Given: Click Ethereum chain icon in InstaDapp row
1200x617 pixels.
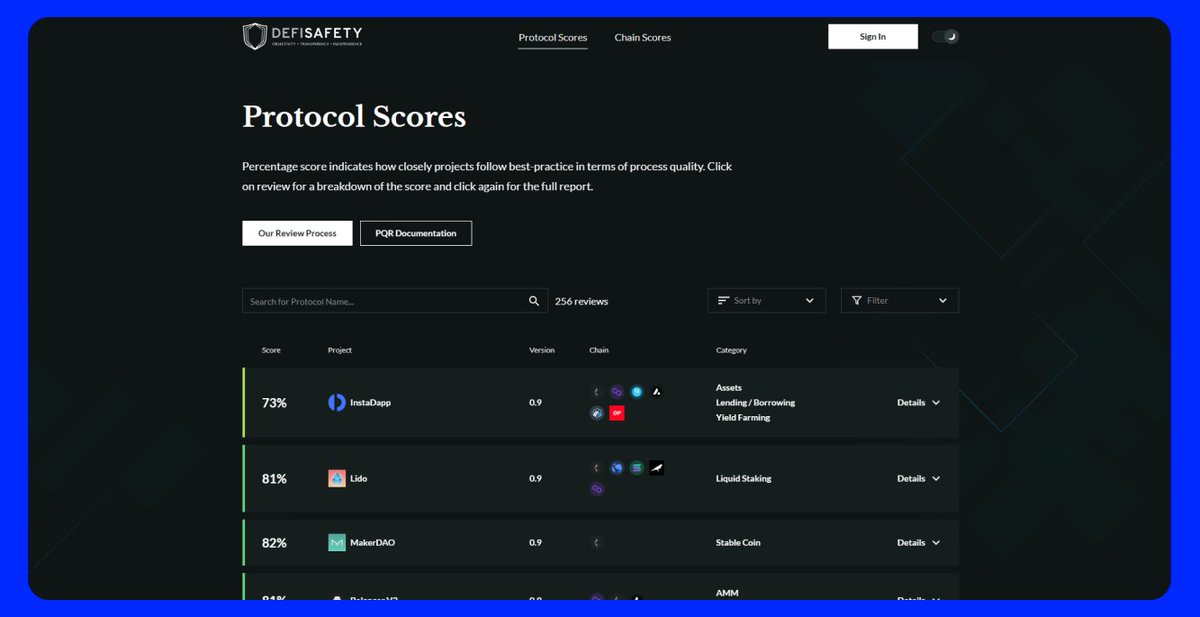Looking at the screenshot, I should click(597, 392).
